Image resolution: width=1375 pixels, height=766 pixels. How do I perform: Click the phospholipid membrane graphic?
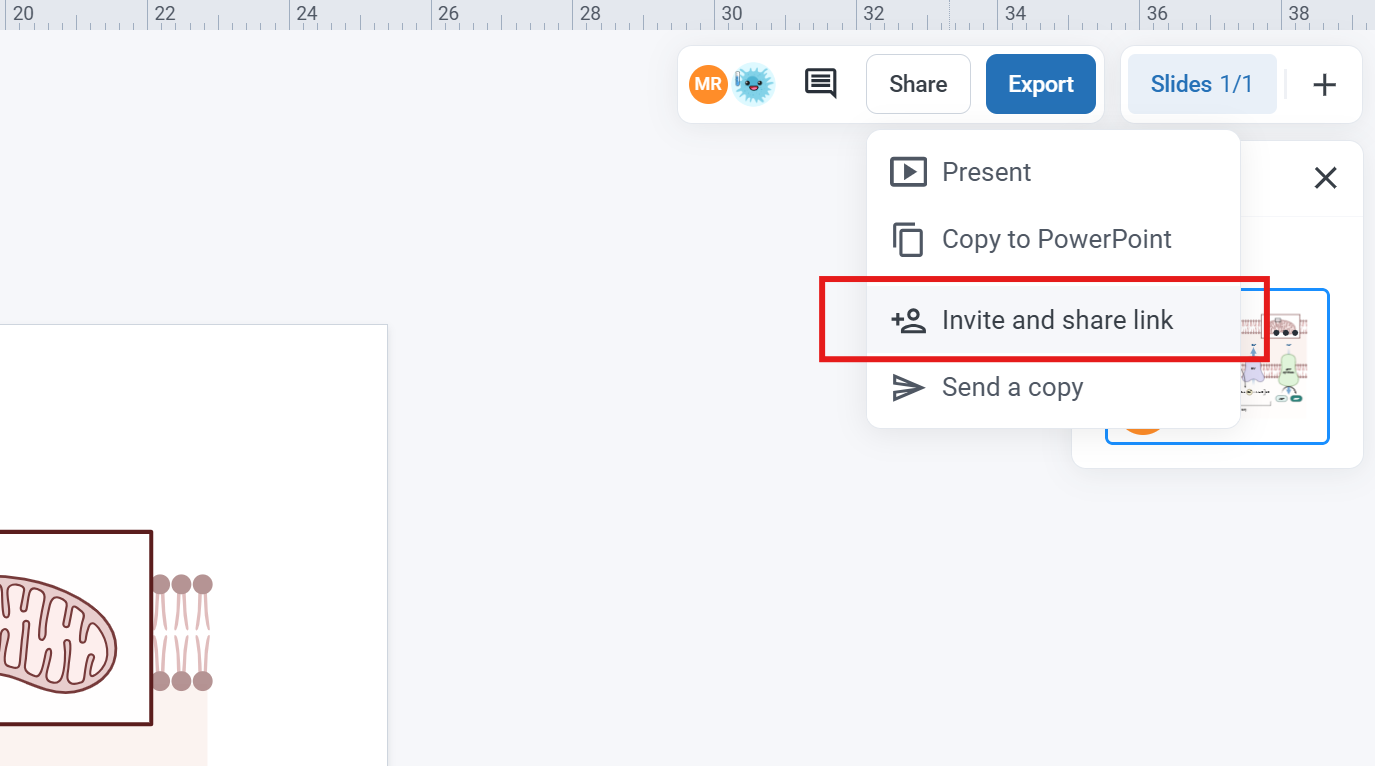(x=182, y=632)
